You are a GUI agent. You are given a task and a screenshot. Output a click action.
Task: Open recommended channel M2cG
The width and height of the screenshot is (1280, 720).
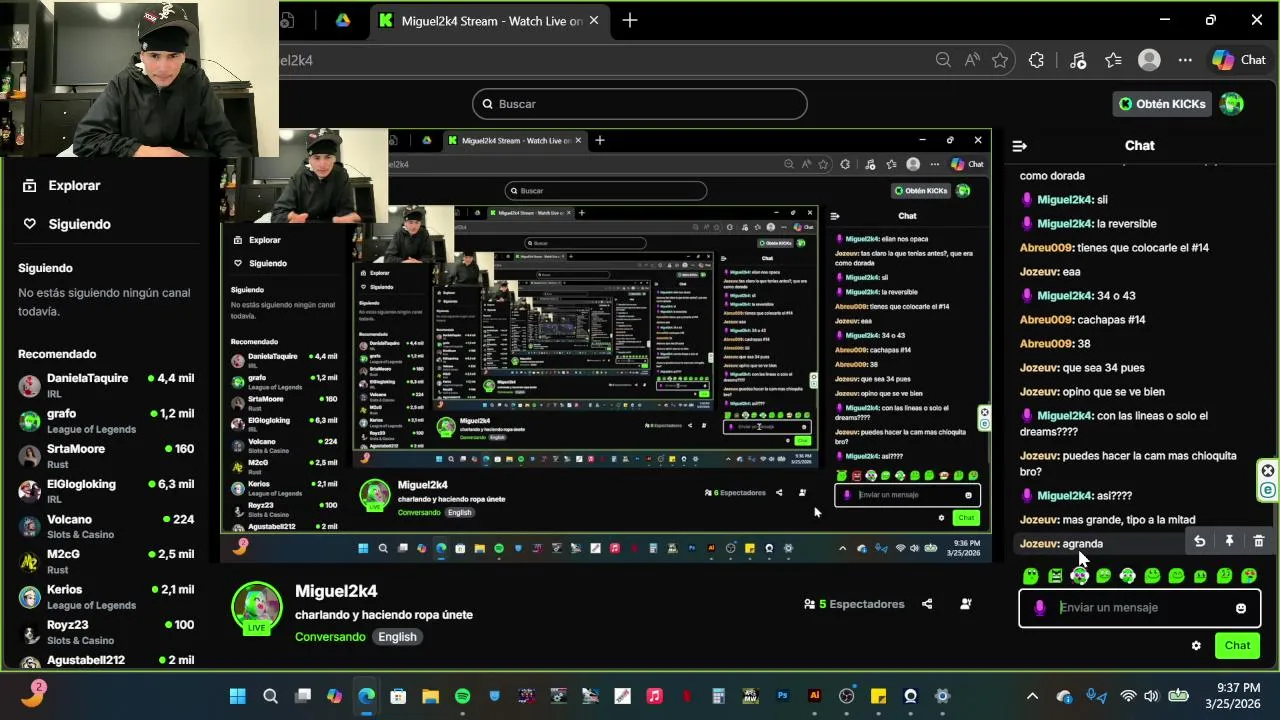point(106,561)
